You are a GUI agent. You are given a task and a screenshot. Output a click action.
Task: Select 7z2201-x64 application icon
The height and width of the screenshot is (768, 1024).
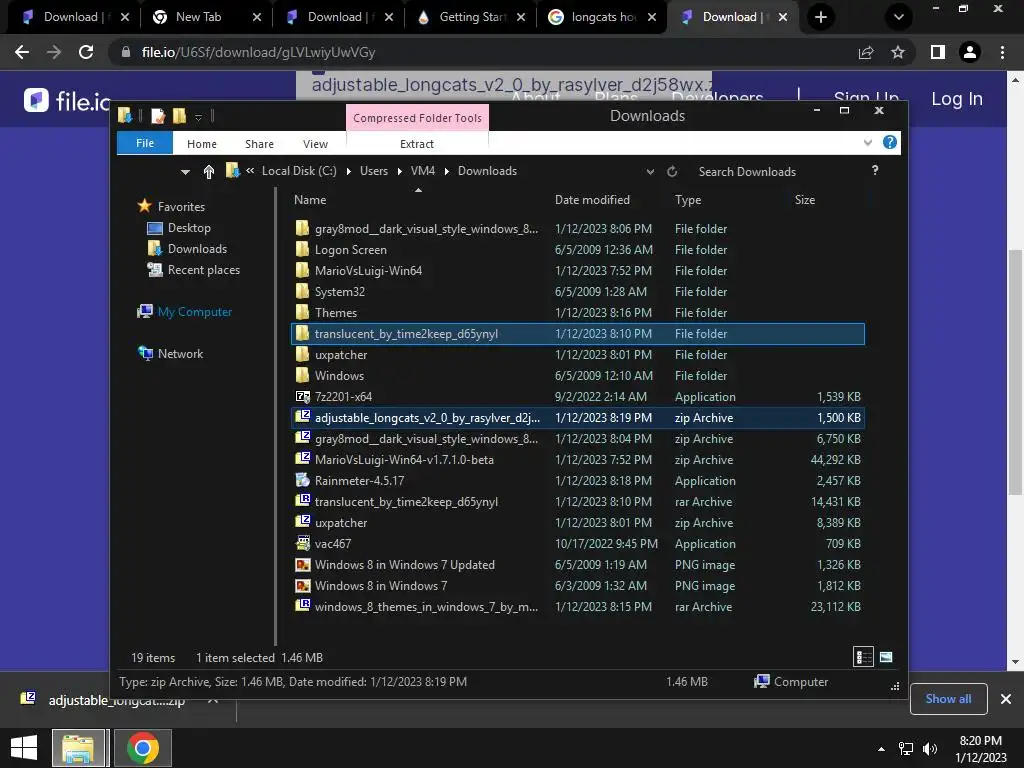tap(302, 396)
